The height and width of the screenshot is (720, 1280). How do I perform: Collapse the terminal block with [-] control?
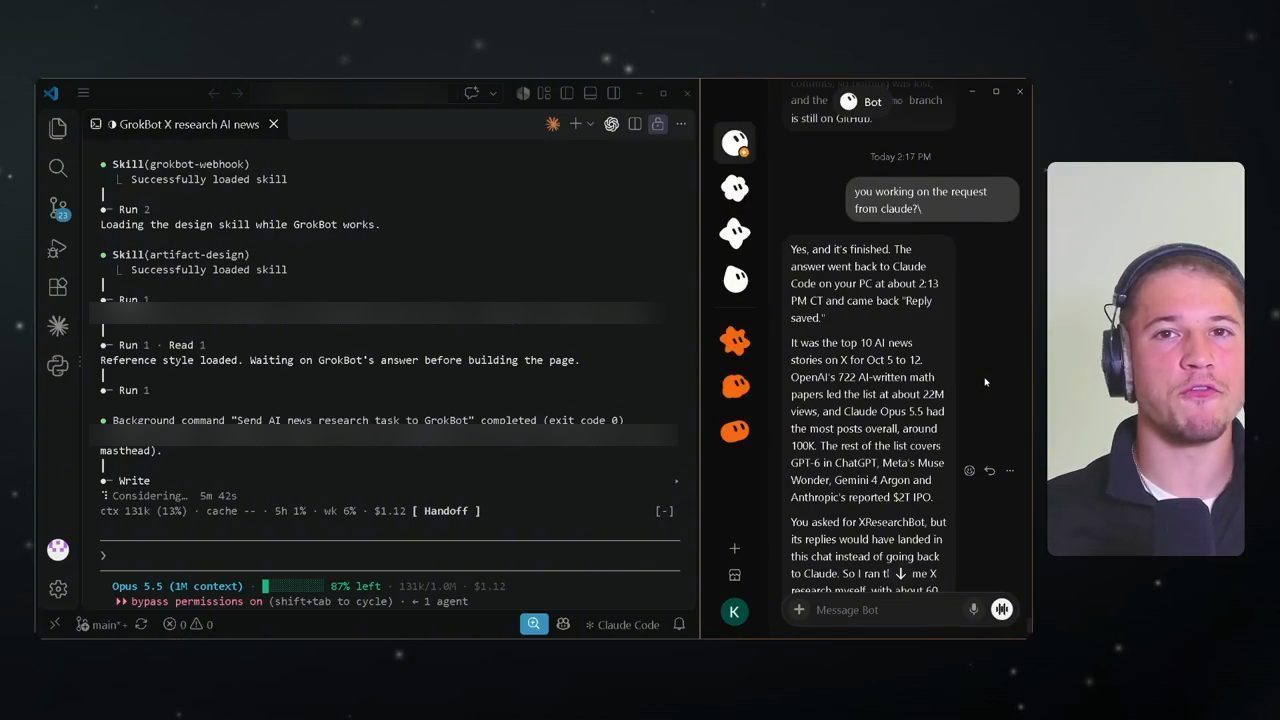pos(664,511)
